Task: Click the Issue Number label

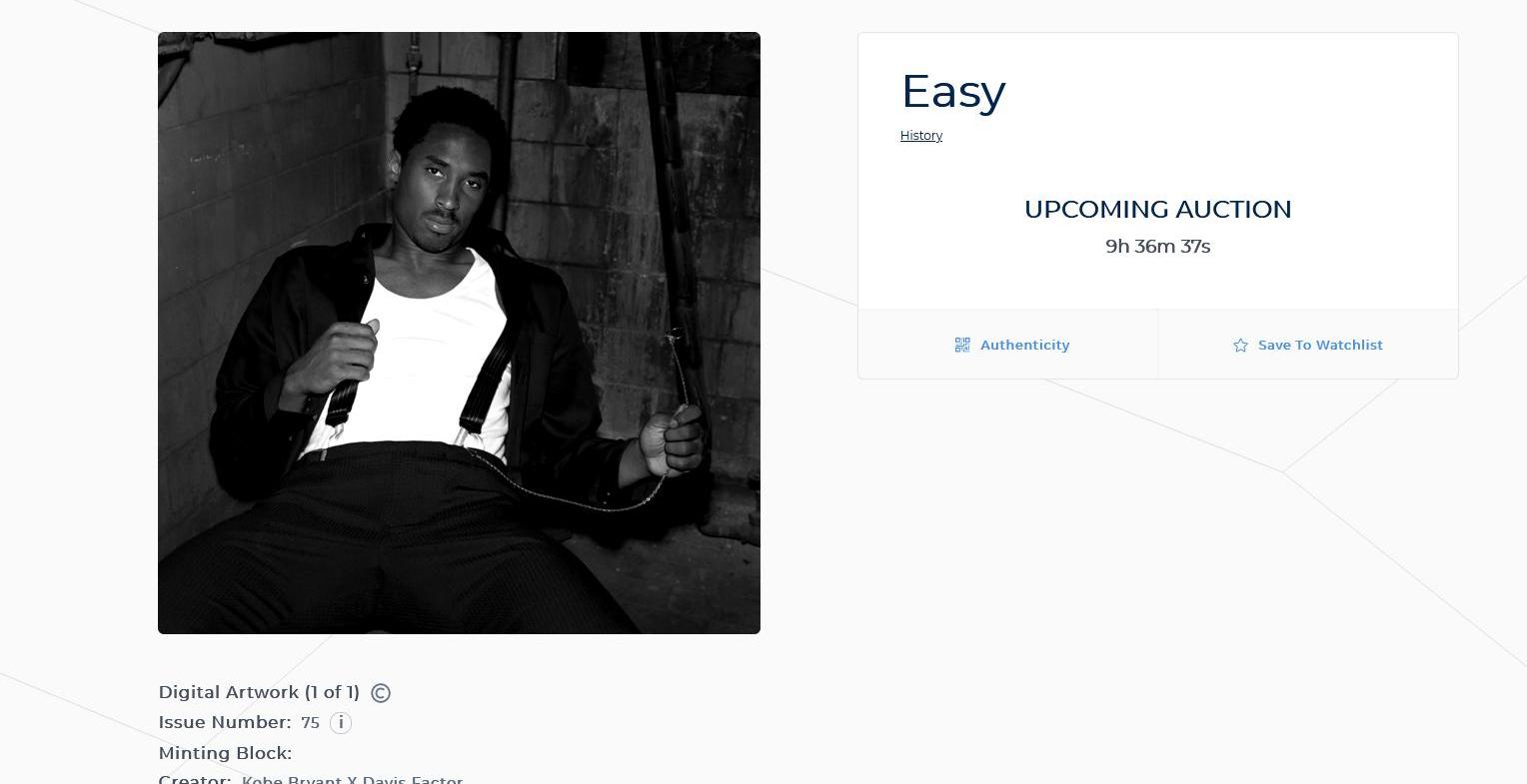Action: click(x=225, y=722)
